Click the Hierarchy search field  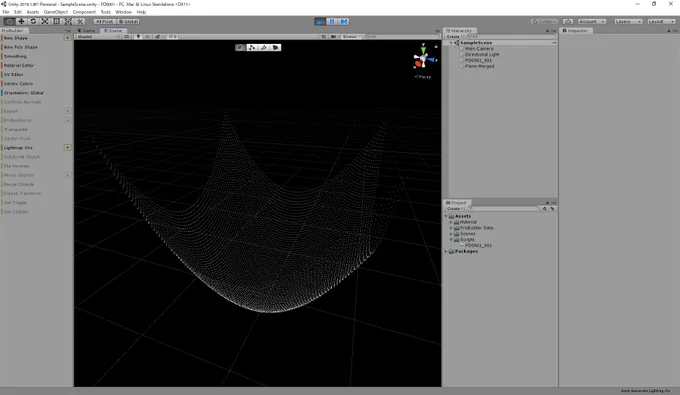(510, 37)
